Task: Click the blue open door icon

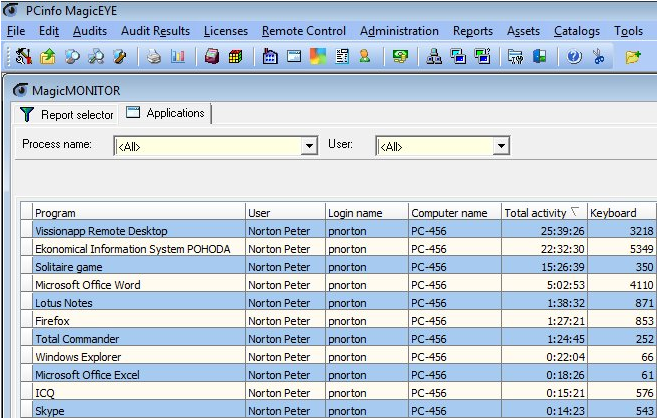Action: point(540,56)
